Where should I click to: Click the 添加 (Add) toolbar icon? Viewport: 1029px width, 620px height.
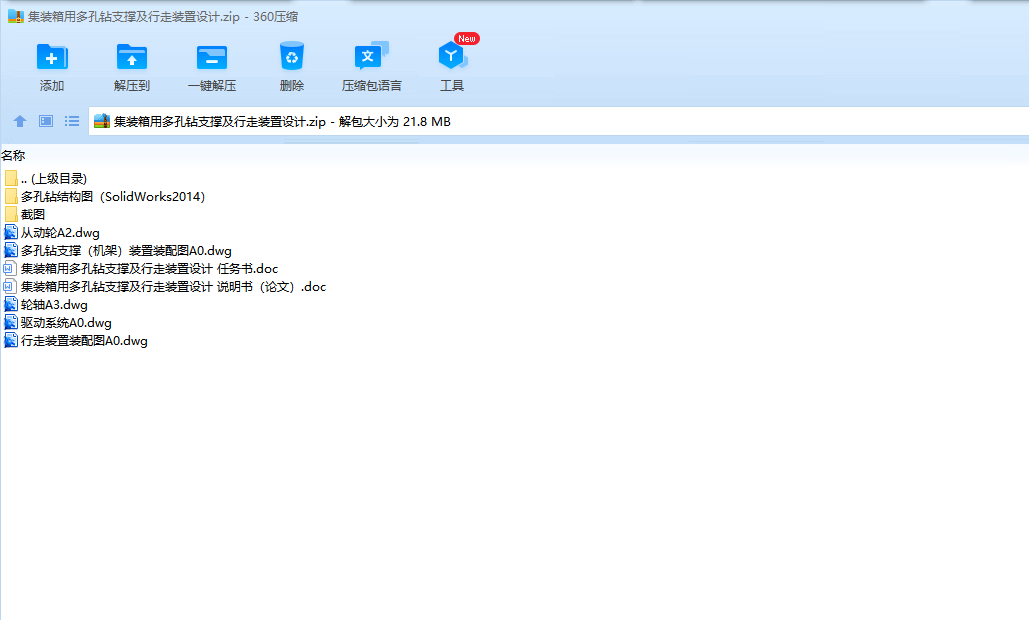click(52, 58)
